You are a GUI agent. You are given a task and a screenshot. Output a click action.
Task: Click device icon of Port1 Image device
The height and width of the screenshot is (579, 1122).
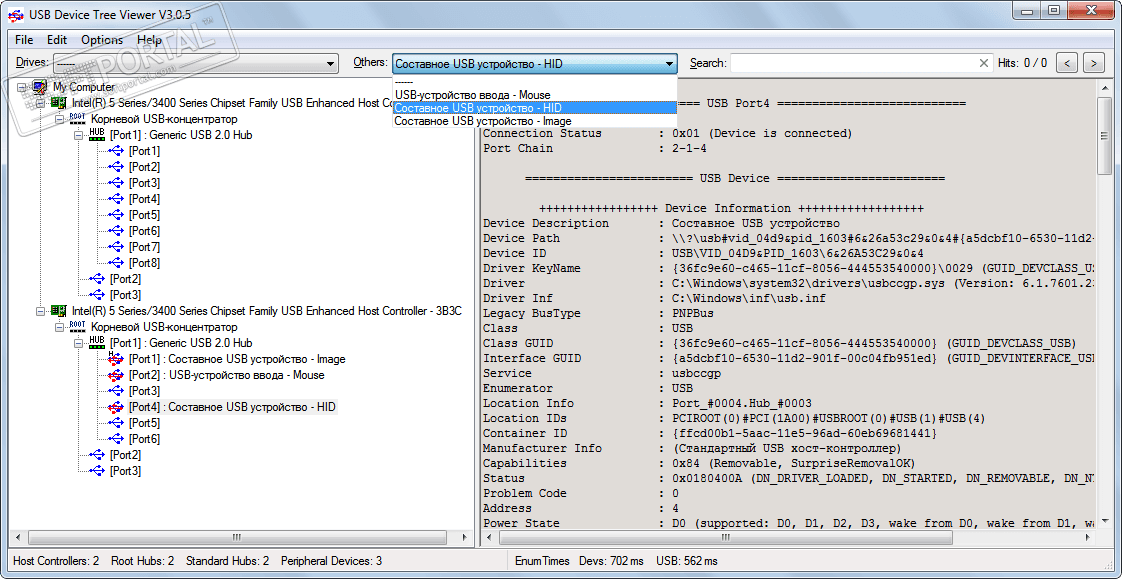[115, 359]
